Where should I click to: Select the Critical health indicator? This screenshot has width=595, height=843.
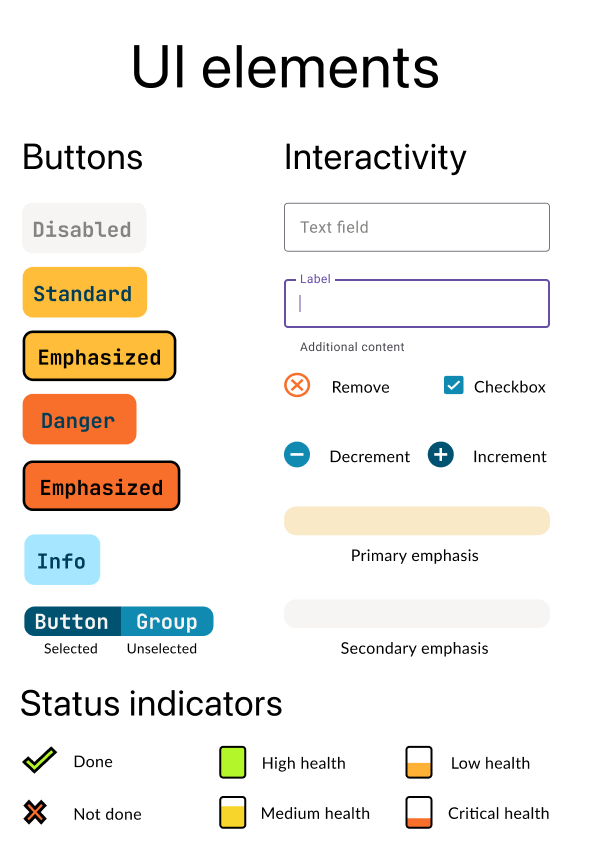417,813
